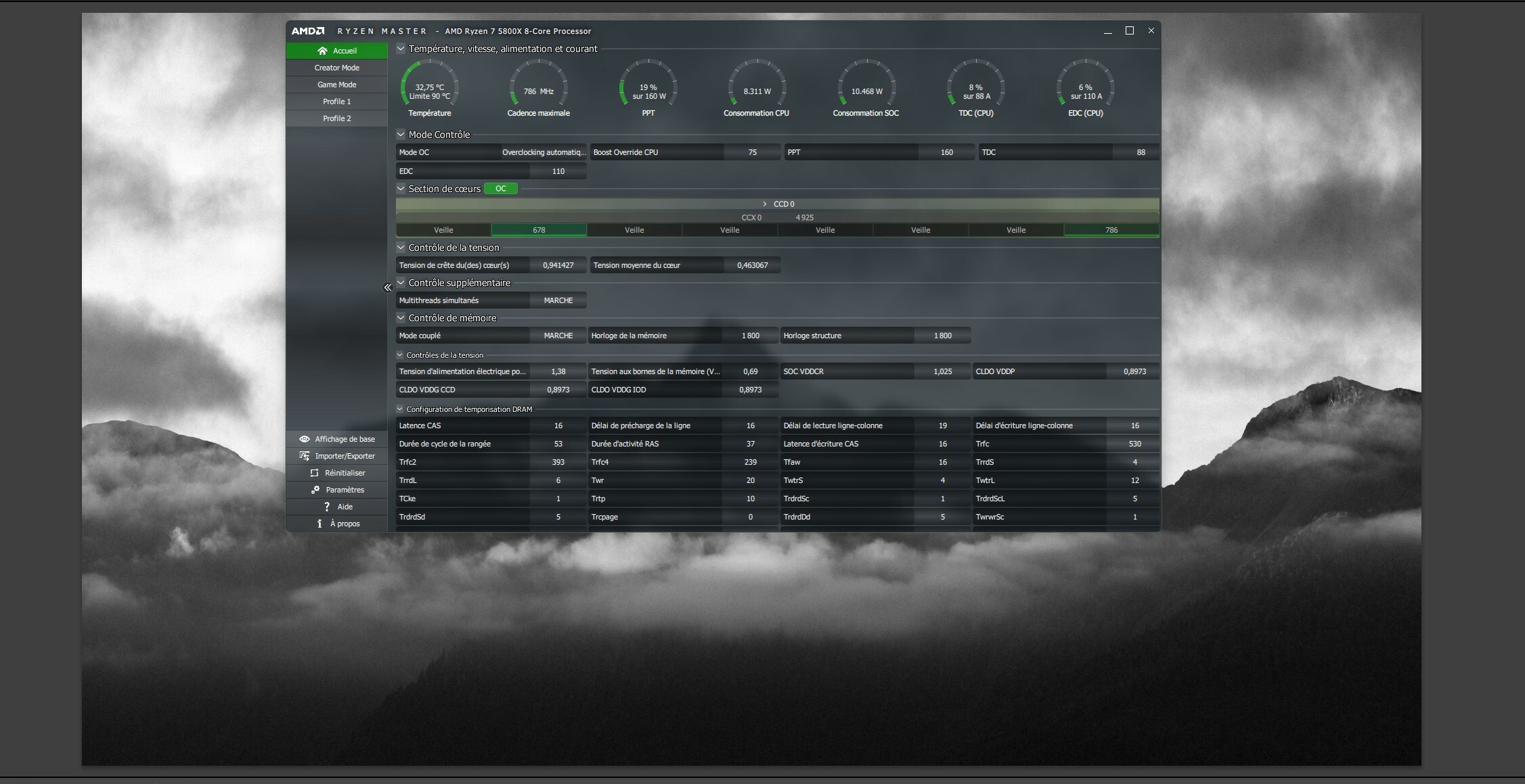Minimize the Ryzen Master window

point(1108,31)
